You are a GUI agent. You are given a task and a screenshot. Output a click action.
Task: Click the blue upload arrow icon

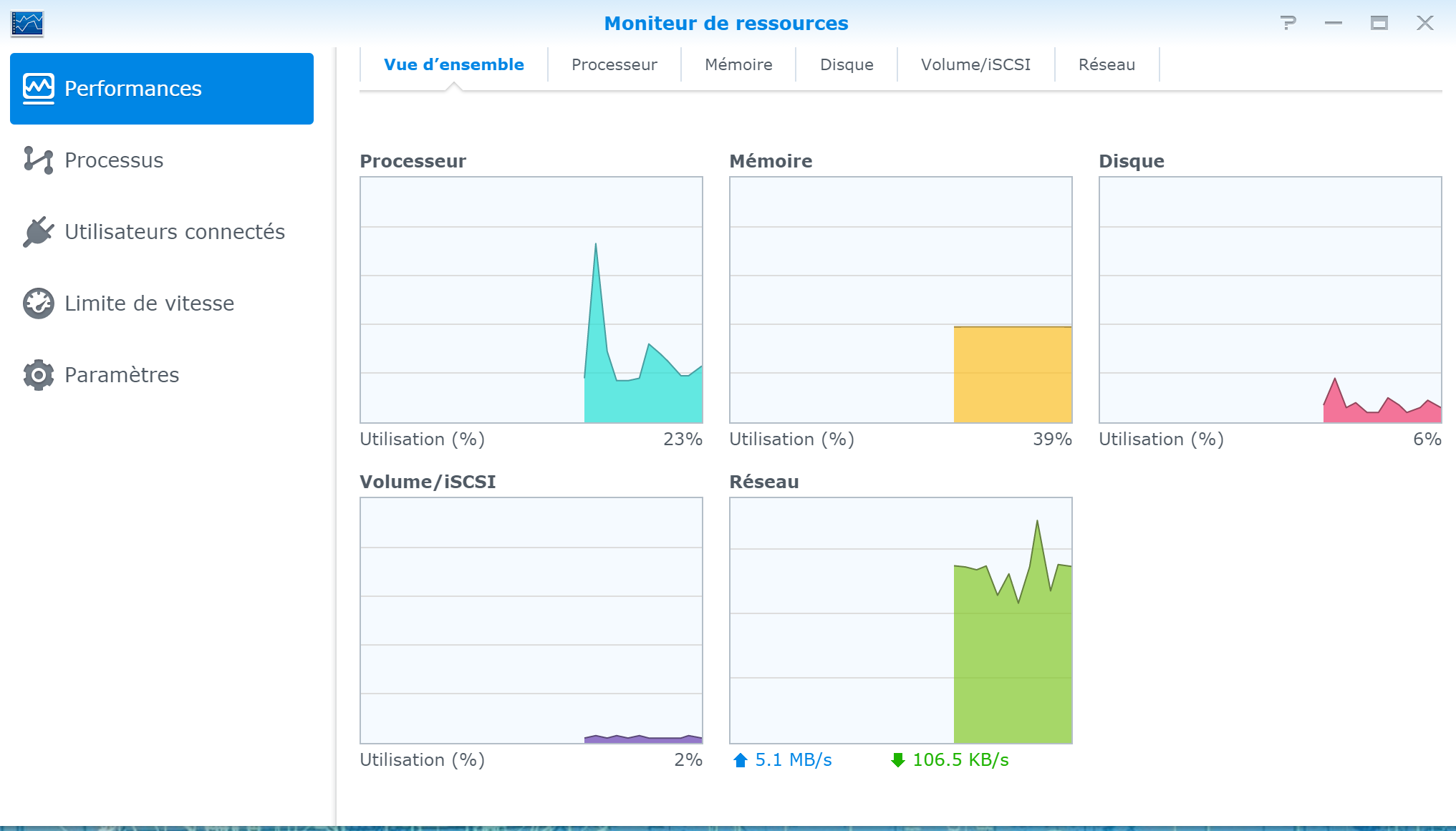(x=741, y=760)
